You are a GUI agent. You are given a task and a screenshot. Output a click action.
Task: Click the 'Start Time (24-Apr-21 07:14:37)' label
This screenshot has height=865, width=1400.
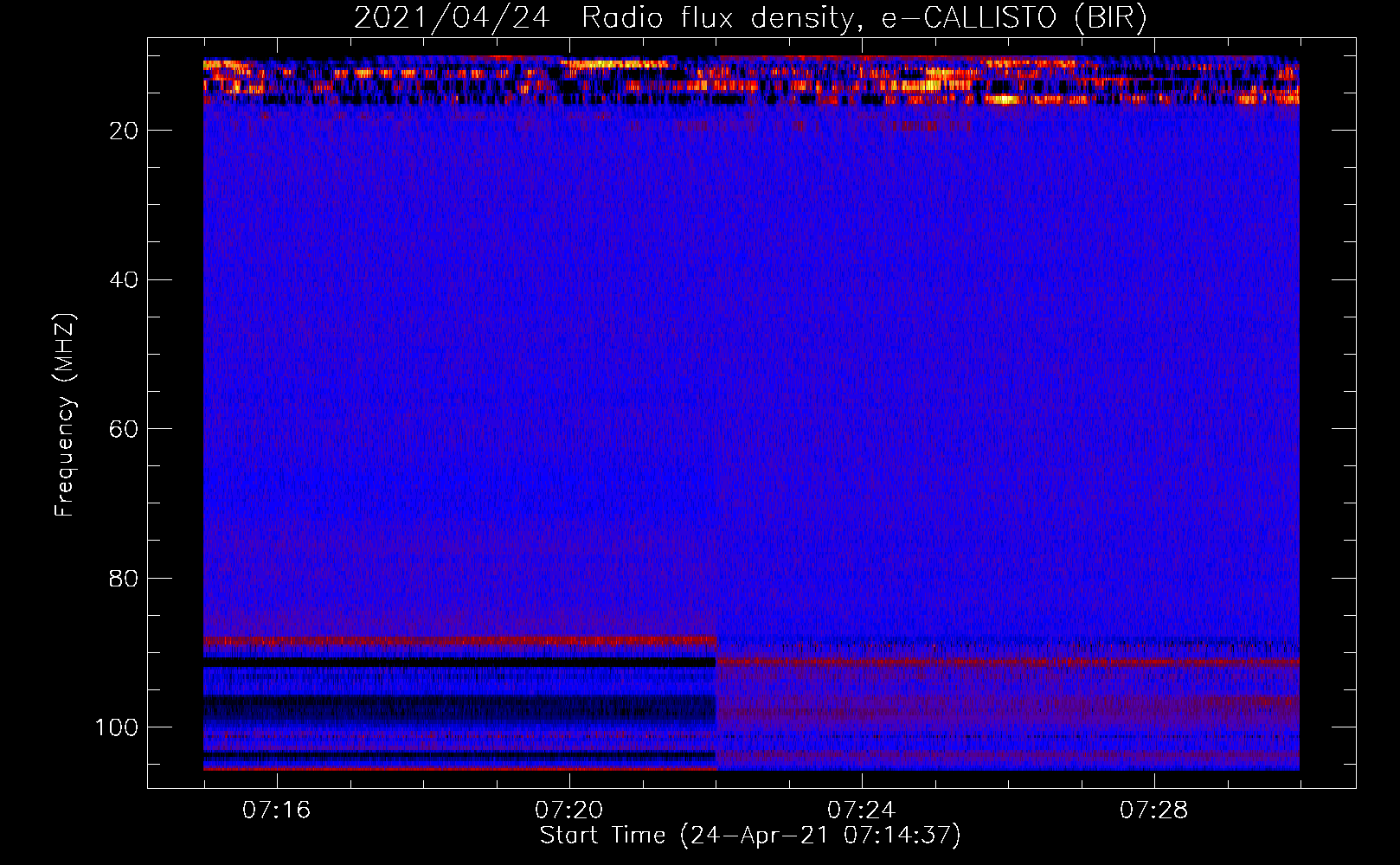[x=750, y=836]
